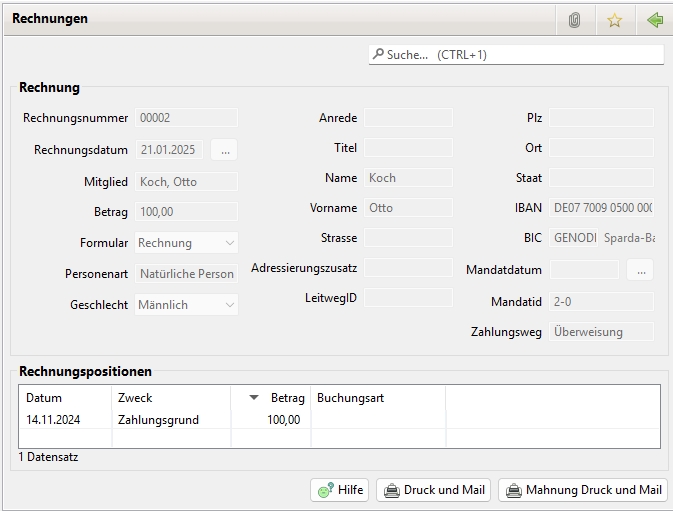
Task: Open the Mandatdatum date picker button
Action: pyautogui.click(x=640, y=270)
